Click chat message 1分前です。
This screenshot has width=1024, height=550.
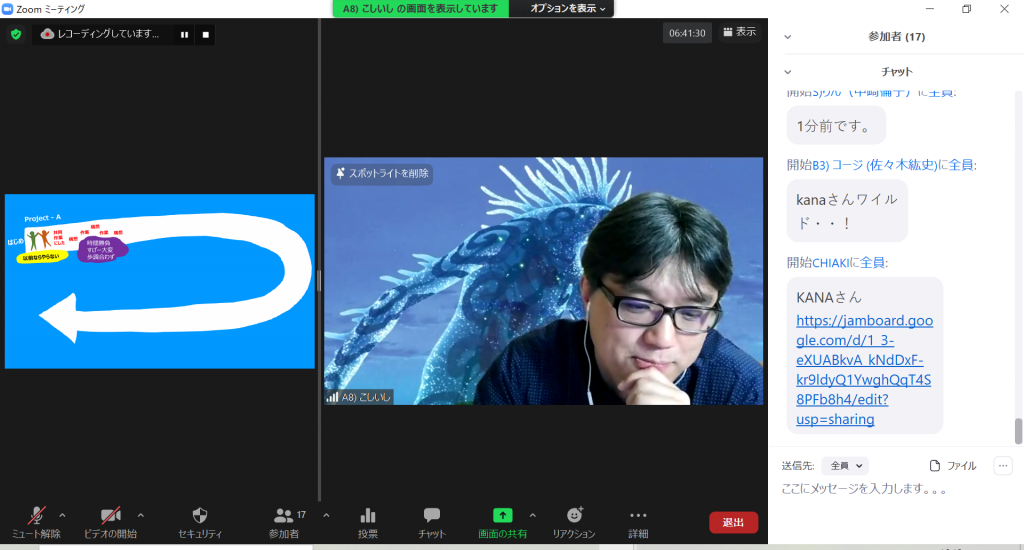tap(836, 126)
